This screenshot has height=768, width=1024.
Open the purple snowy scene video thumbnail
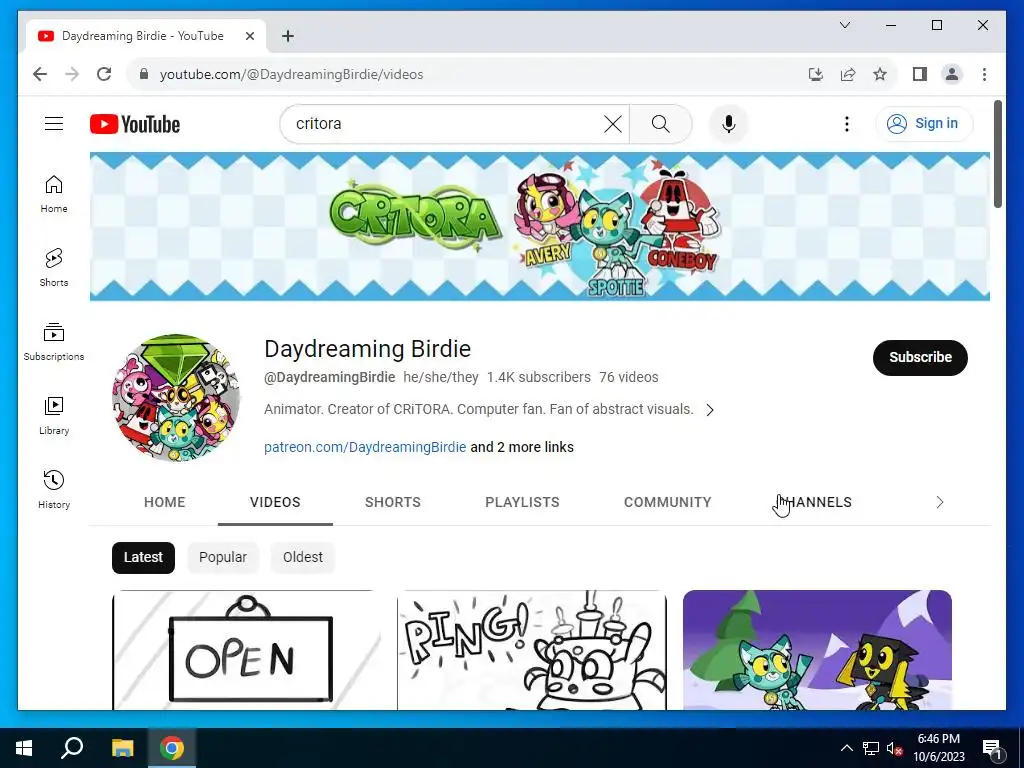point(817,650)
